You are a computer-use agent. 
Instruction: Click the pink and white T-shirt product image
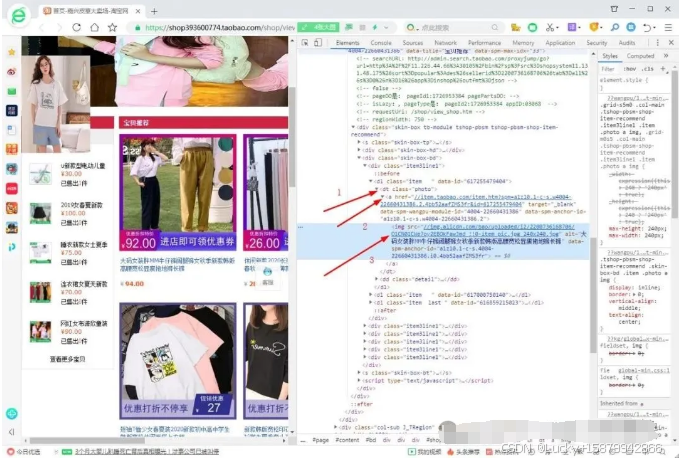[x=178, y=361]
